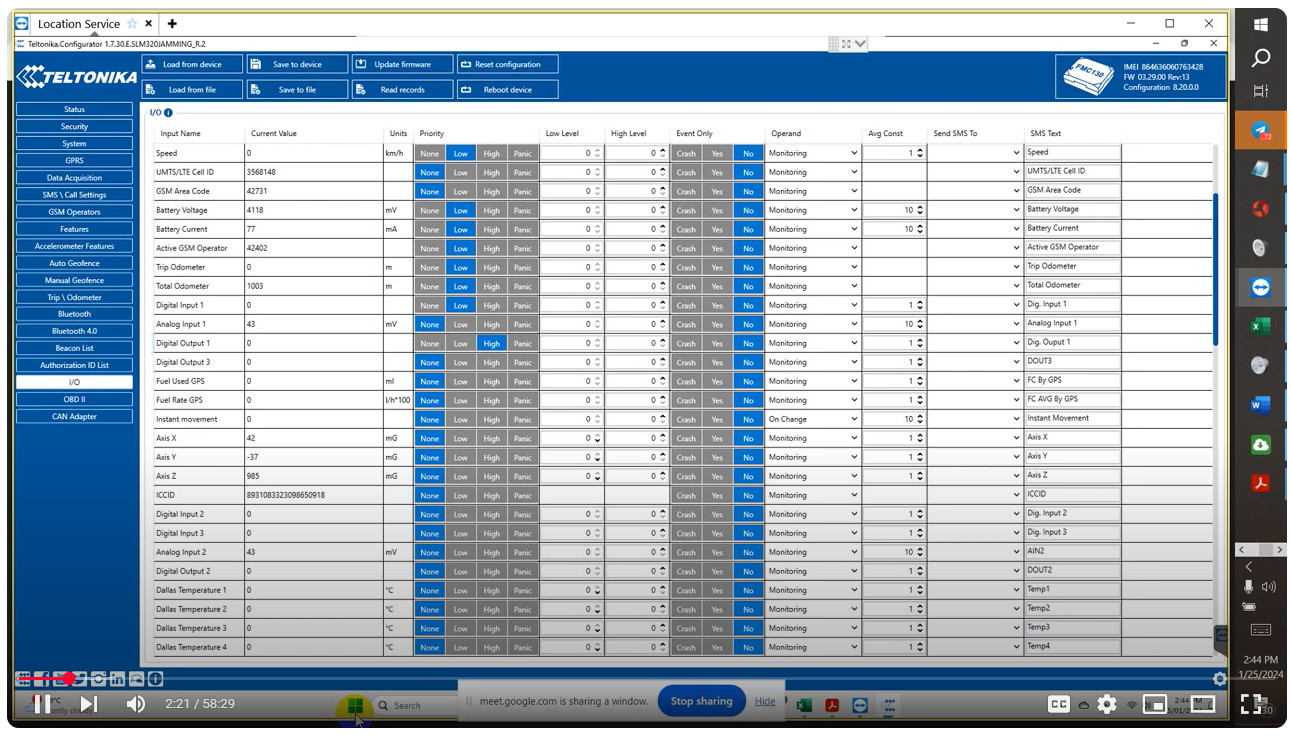Open Instant movement Operand dropdown (On Change)
1291x736 pixels.
pyautogui.click(x=813, y=419)
